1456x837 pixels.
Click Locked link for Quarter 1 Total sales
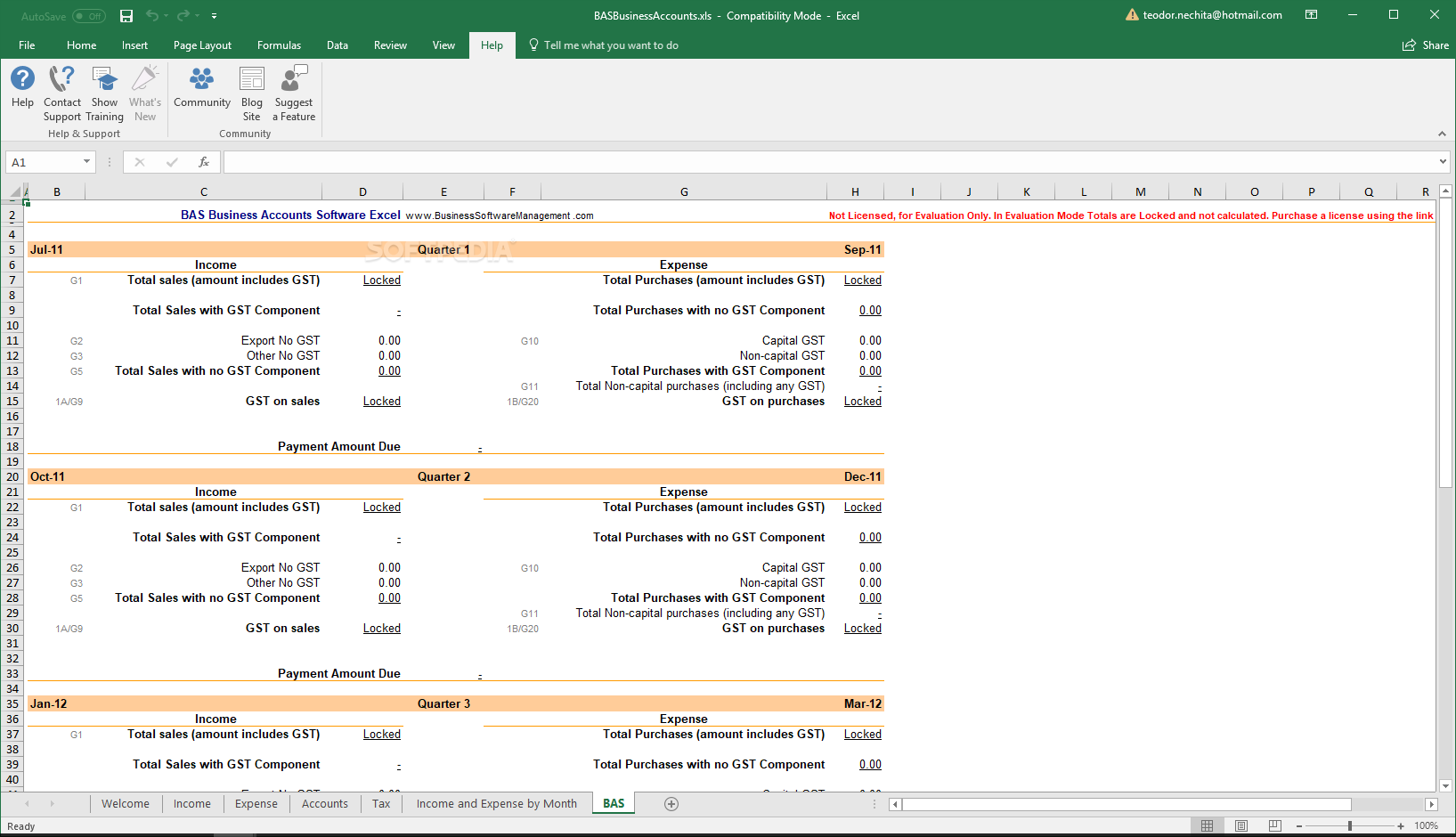tap(382, 280)
